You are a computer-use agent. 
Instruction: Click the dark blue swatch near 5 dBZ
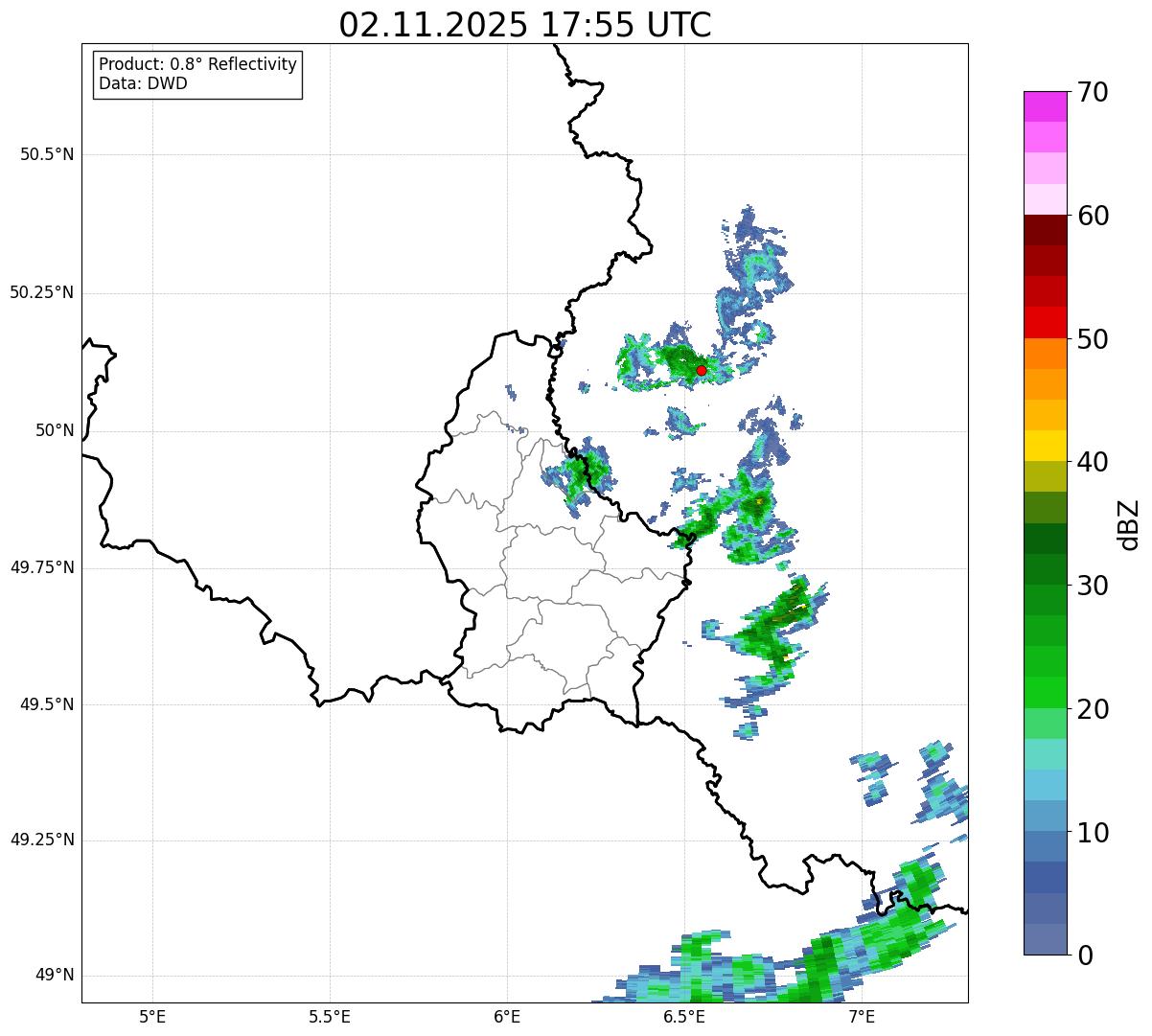click(1045, 878)
